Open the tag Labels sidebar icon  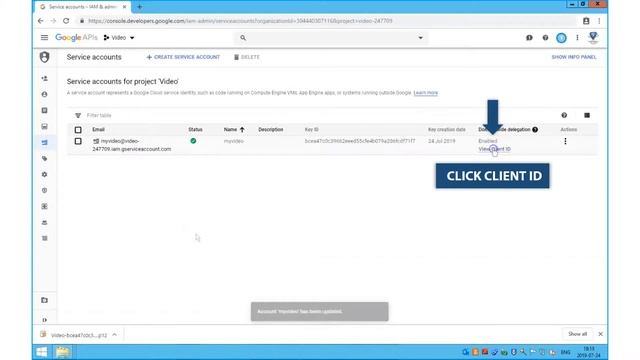pos(44,158)
